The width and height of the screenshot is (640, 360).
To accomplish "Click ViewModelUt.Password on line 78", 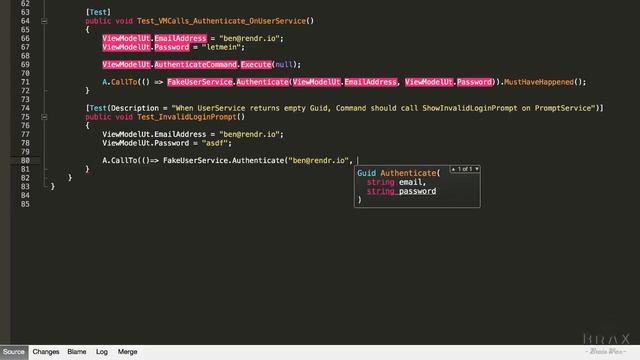I will 146,143.
